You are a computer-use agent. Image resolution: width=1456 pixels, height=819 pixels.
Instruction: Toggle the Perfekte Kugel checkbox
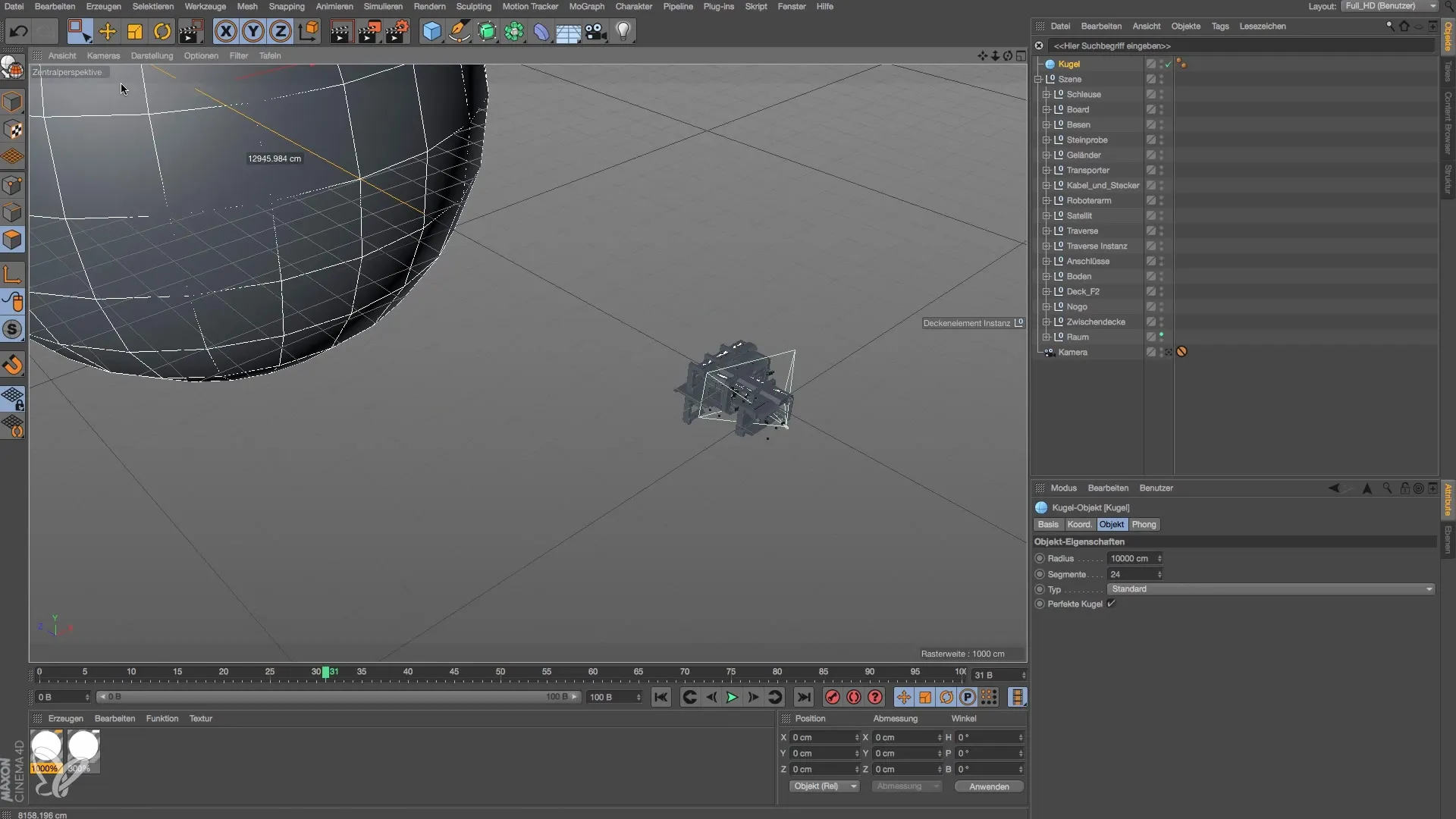1111,604
